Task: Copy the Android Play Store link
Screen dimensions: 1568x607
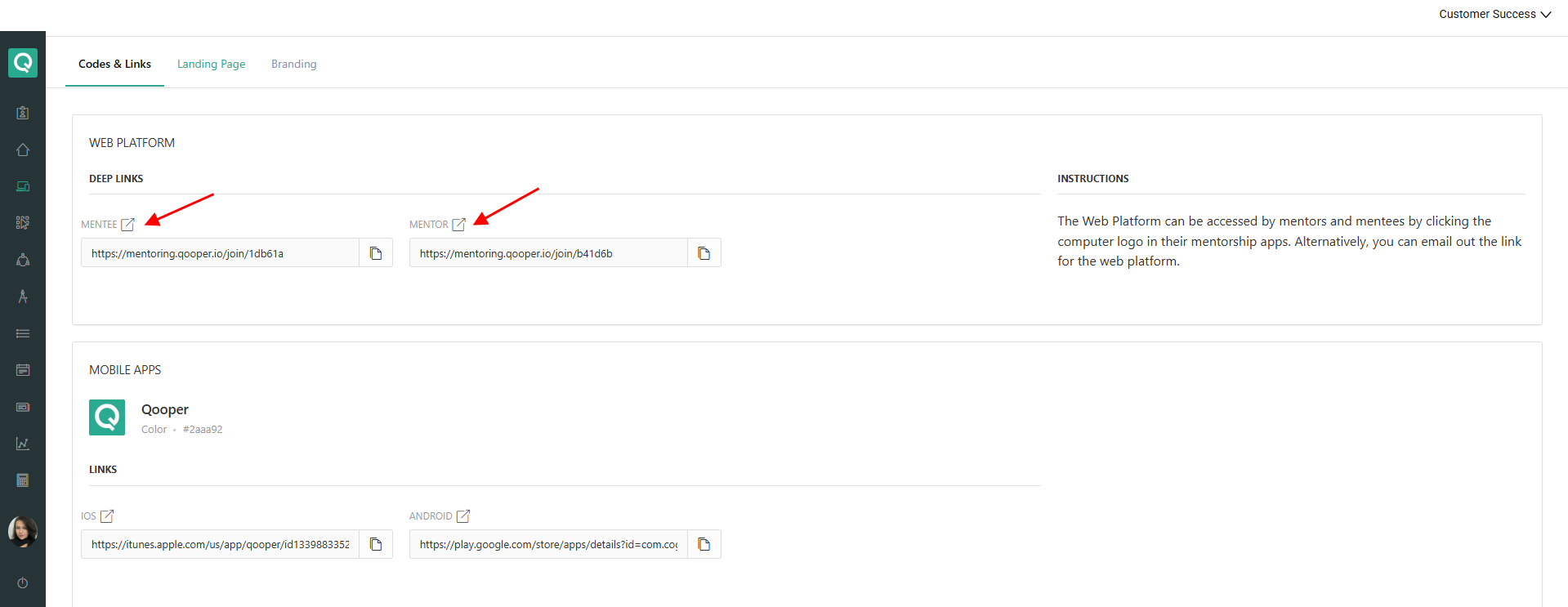Action: point(704,544)
